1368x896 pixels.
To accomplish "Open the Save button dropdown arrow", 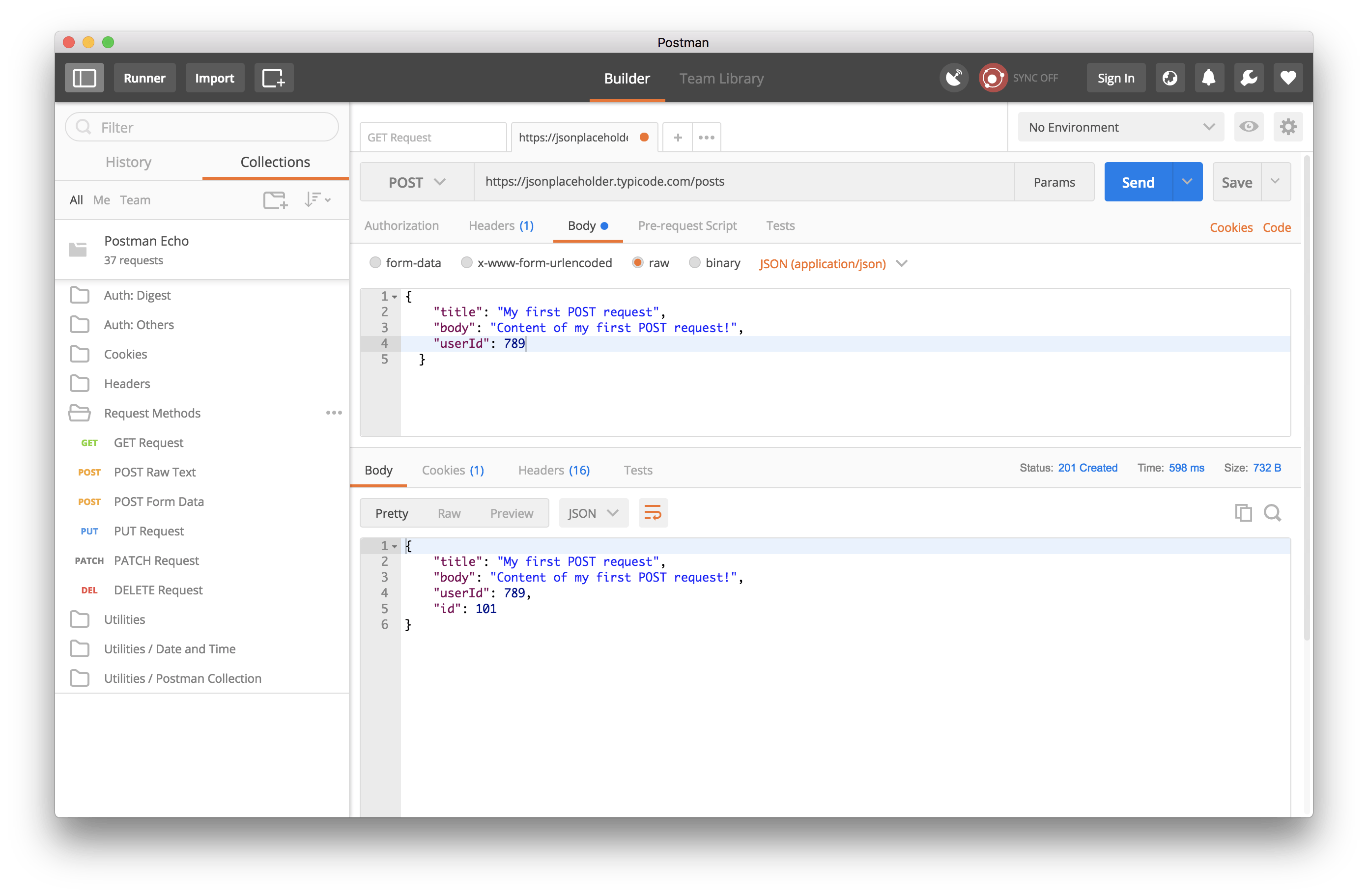I will pyautogui.click(x=1276, y=182).
